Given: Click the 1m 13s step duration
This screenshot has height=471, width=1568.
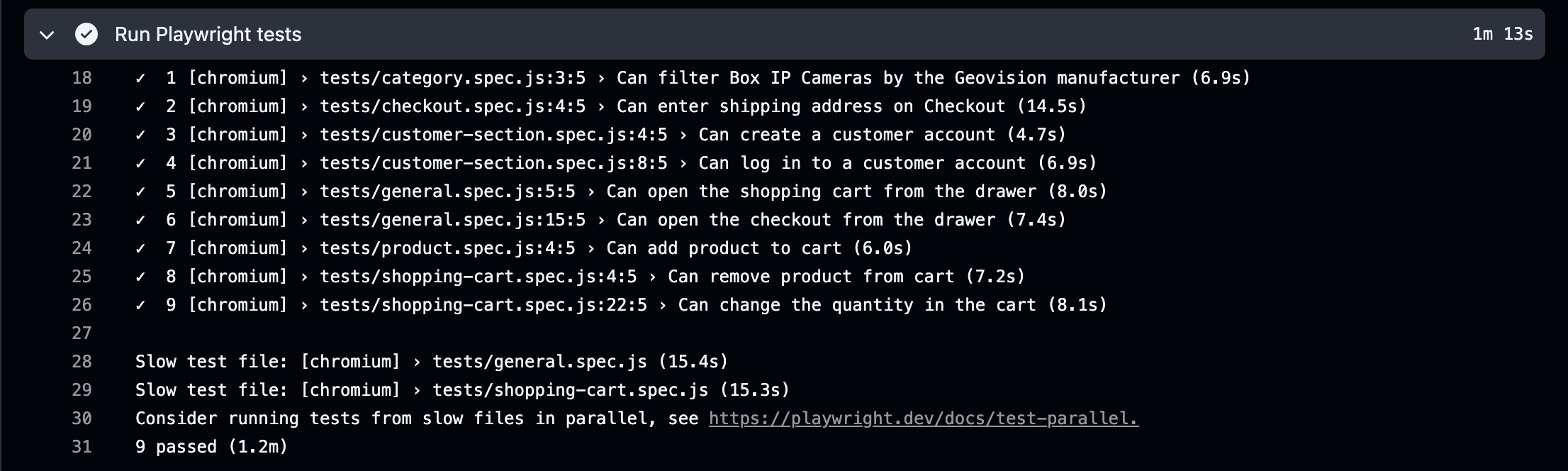Looking at the screenshot, I should coord(1503,34).
